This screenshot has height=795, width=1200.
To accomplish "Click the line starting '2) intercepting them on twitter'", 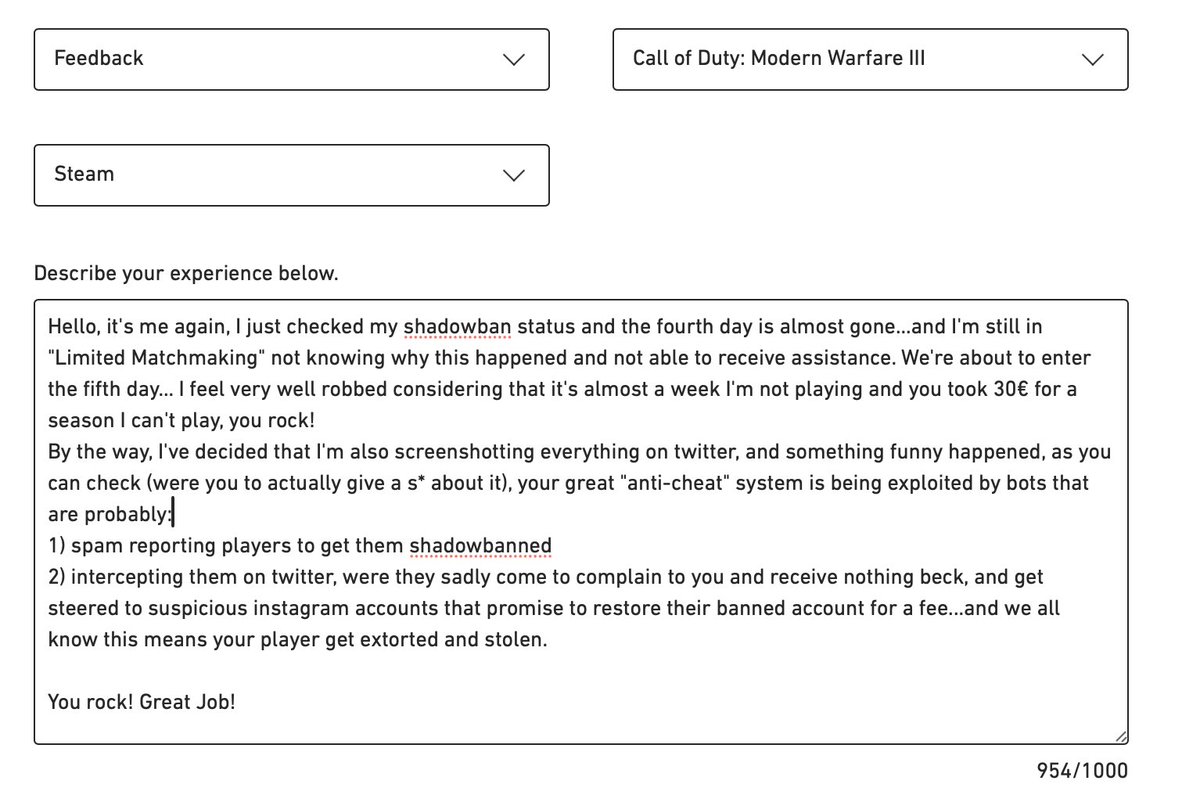I will coord(546,578).
